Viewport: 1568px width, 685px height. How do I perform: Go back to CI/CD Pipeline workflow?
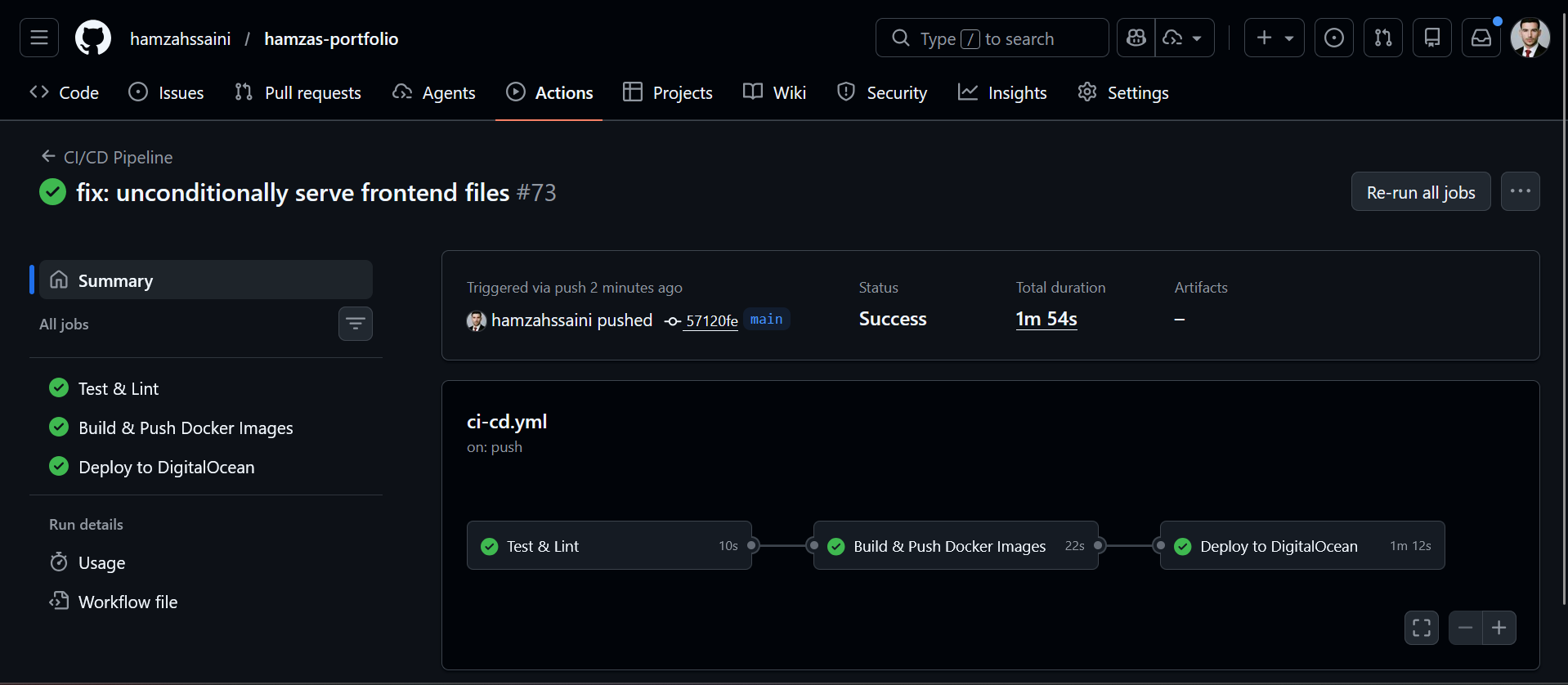tap(107, 157)
